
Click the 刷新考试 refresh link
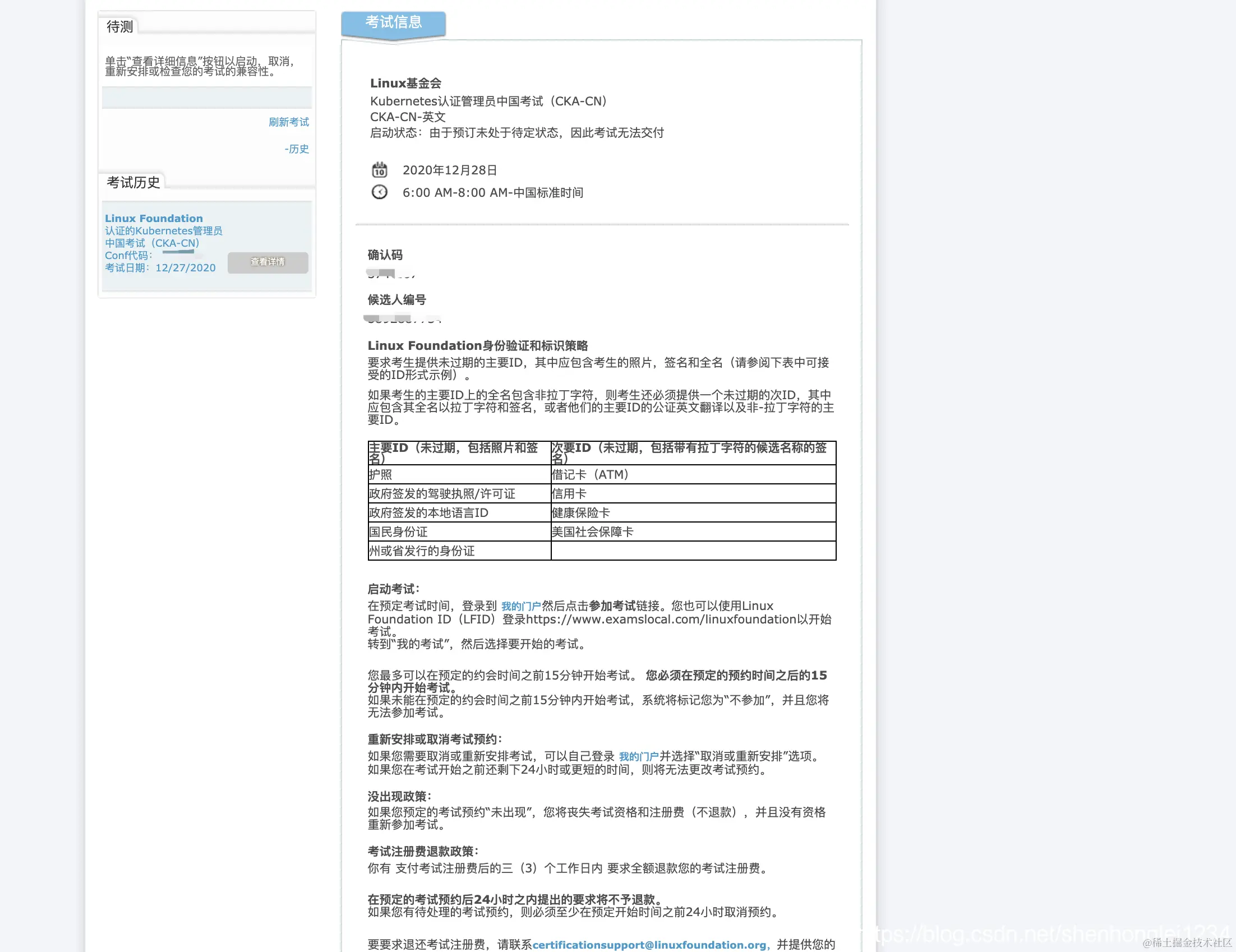(290, 122)
